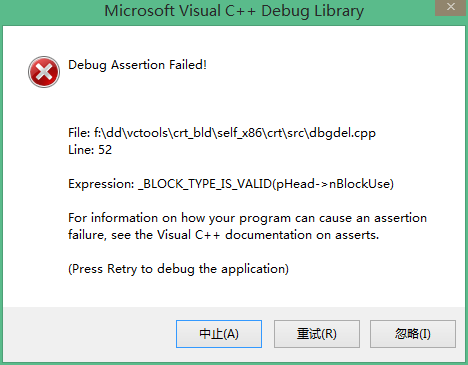Image resolution: width=468 pixels, height=365 pixels.
Task: Choose 重试(R) to debug the application
Action: (x=317, y=334)
